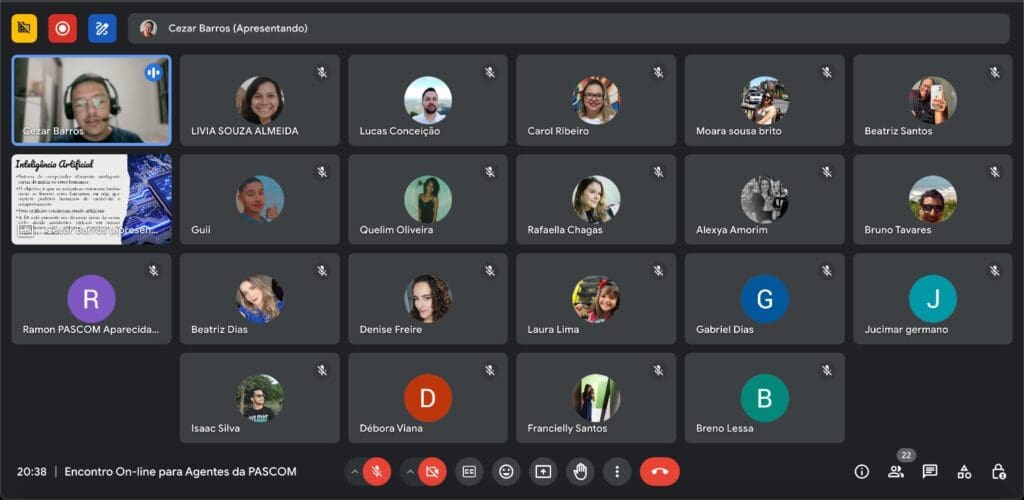Open the meeting chat panel

click(930, 471)
